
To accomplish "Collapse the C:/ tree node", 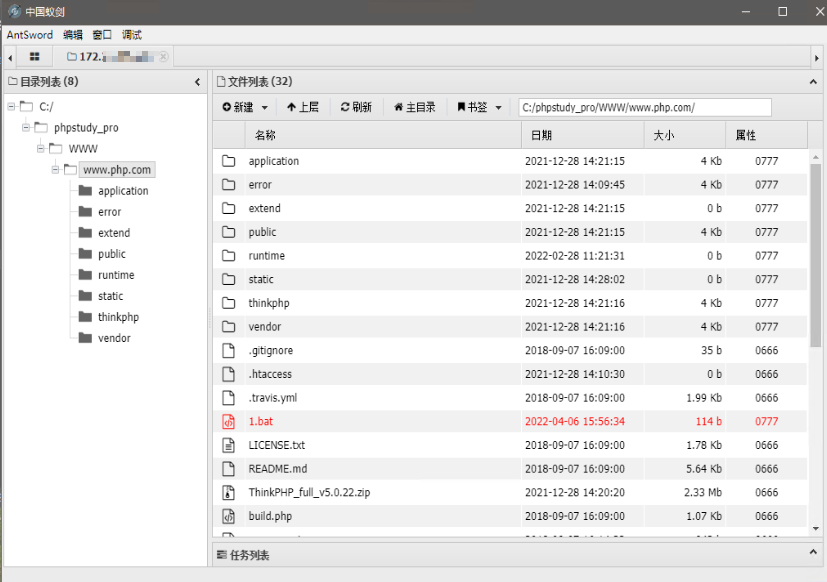I will (11, 107).
